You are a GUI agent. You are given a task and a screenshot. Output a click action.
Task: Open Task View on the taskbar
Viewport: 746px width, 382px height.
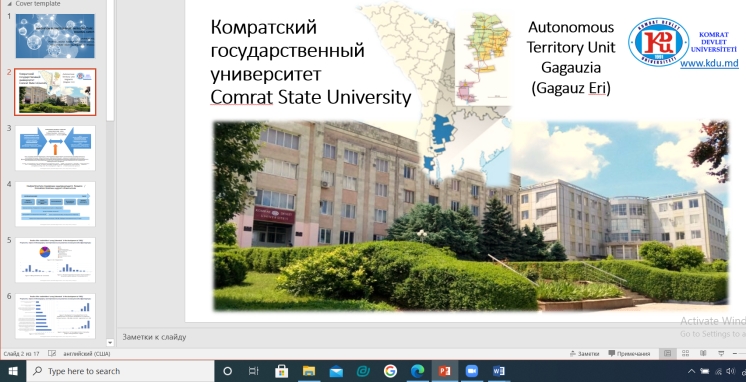click(x=254, y=371)
